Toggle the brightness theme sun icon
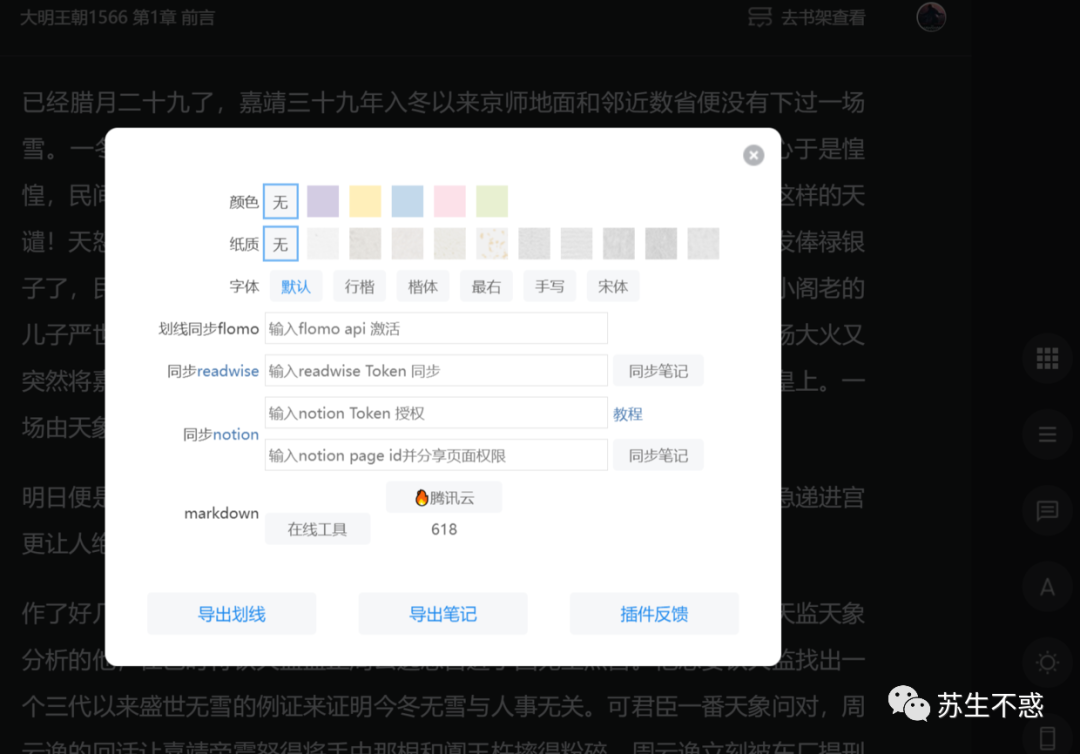Screen dimensions: 1080x754 pos(1048,662)
